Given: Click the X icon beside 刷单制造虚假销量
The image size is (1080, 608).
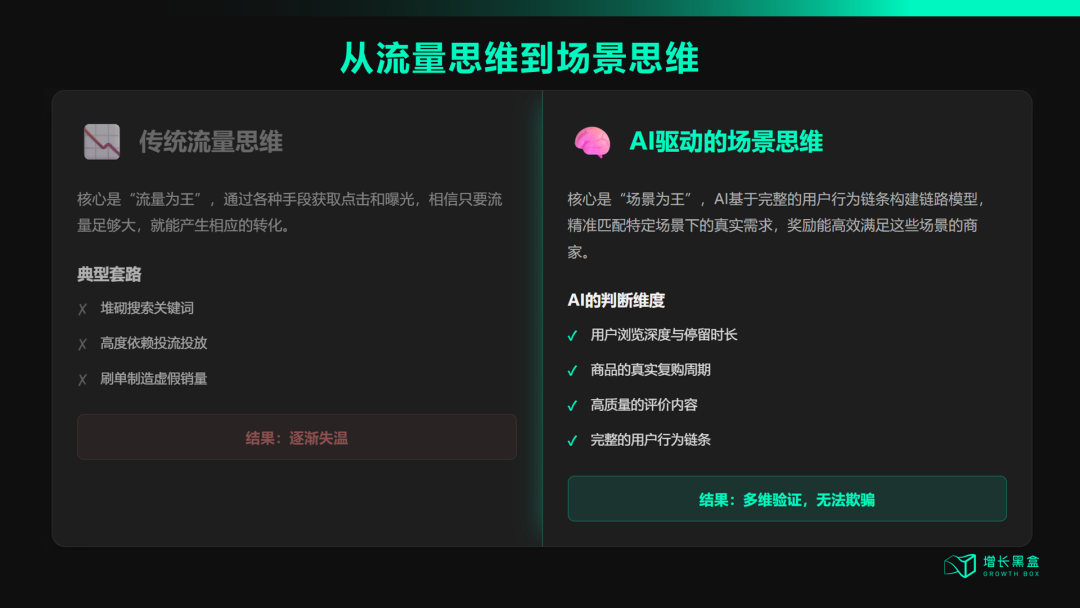Looking at the screenshot, I should 83,378.
